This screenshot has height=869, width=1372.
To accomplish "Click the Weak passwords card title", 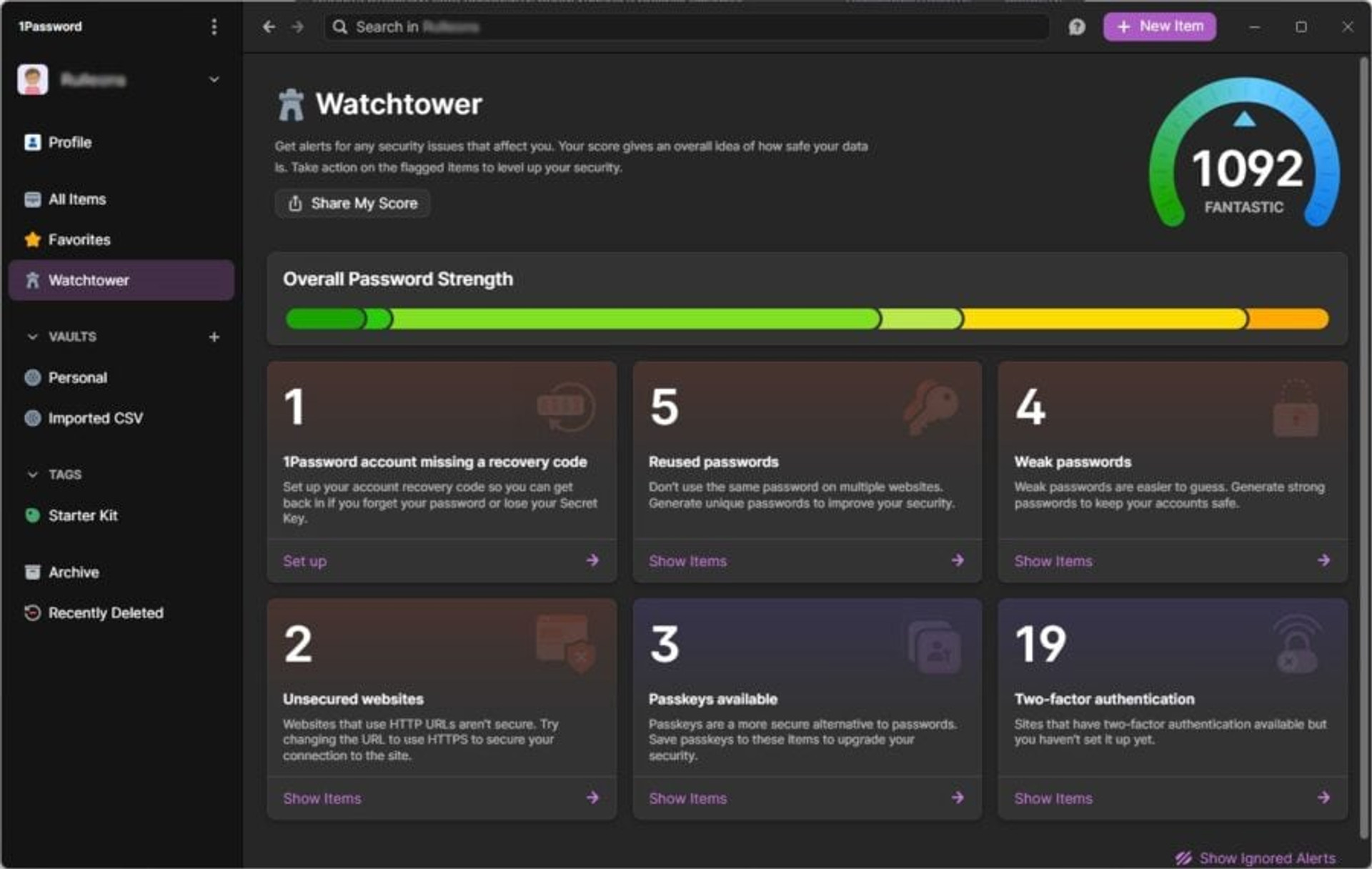I will click(x=1073, y=462).
